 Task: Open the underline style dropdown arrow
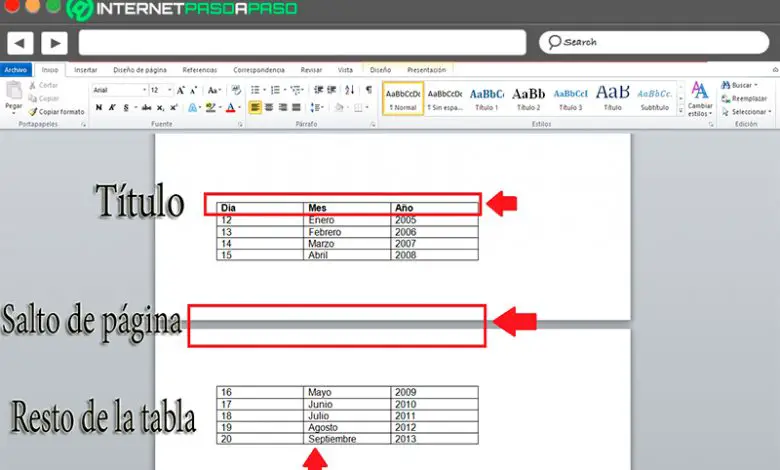(135, 107)
